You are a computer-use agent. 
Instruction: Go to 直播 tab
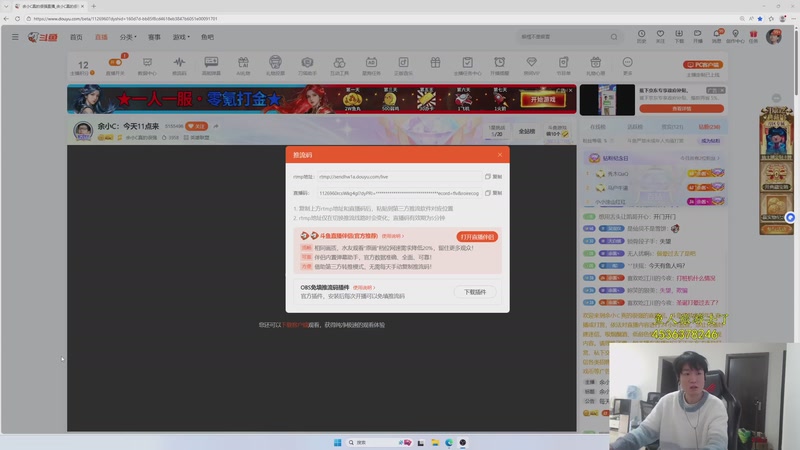click(101, 37)
